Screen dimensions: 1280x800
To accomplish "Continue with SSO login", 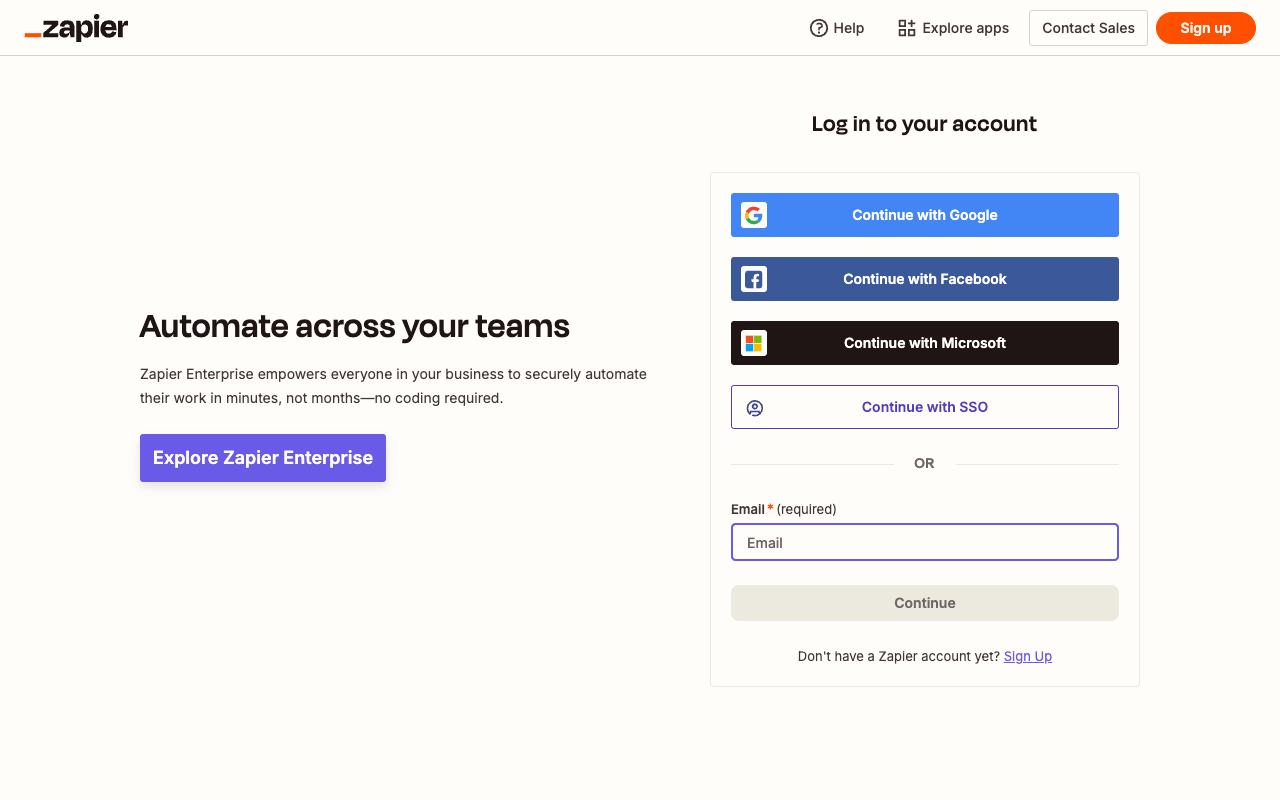I will [x=925, y=407].
